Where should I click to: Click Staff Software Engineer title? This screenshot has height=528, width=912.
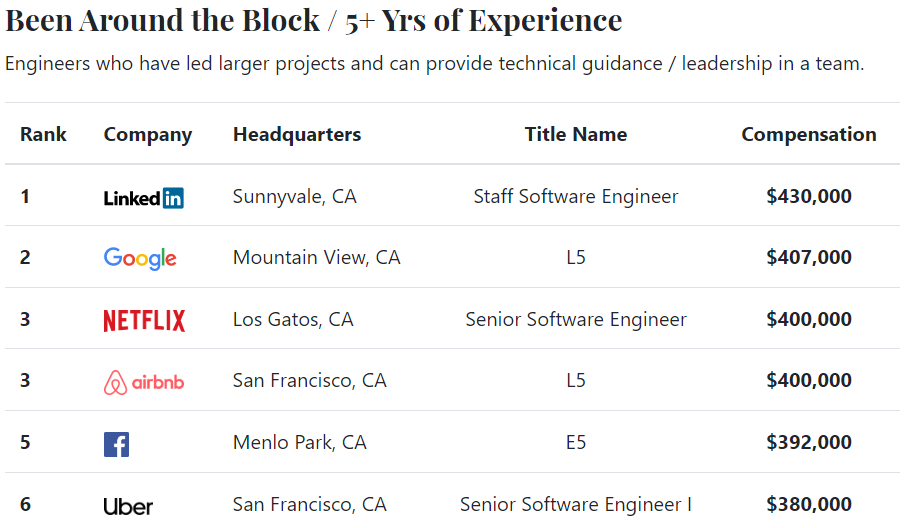point(576,197)
